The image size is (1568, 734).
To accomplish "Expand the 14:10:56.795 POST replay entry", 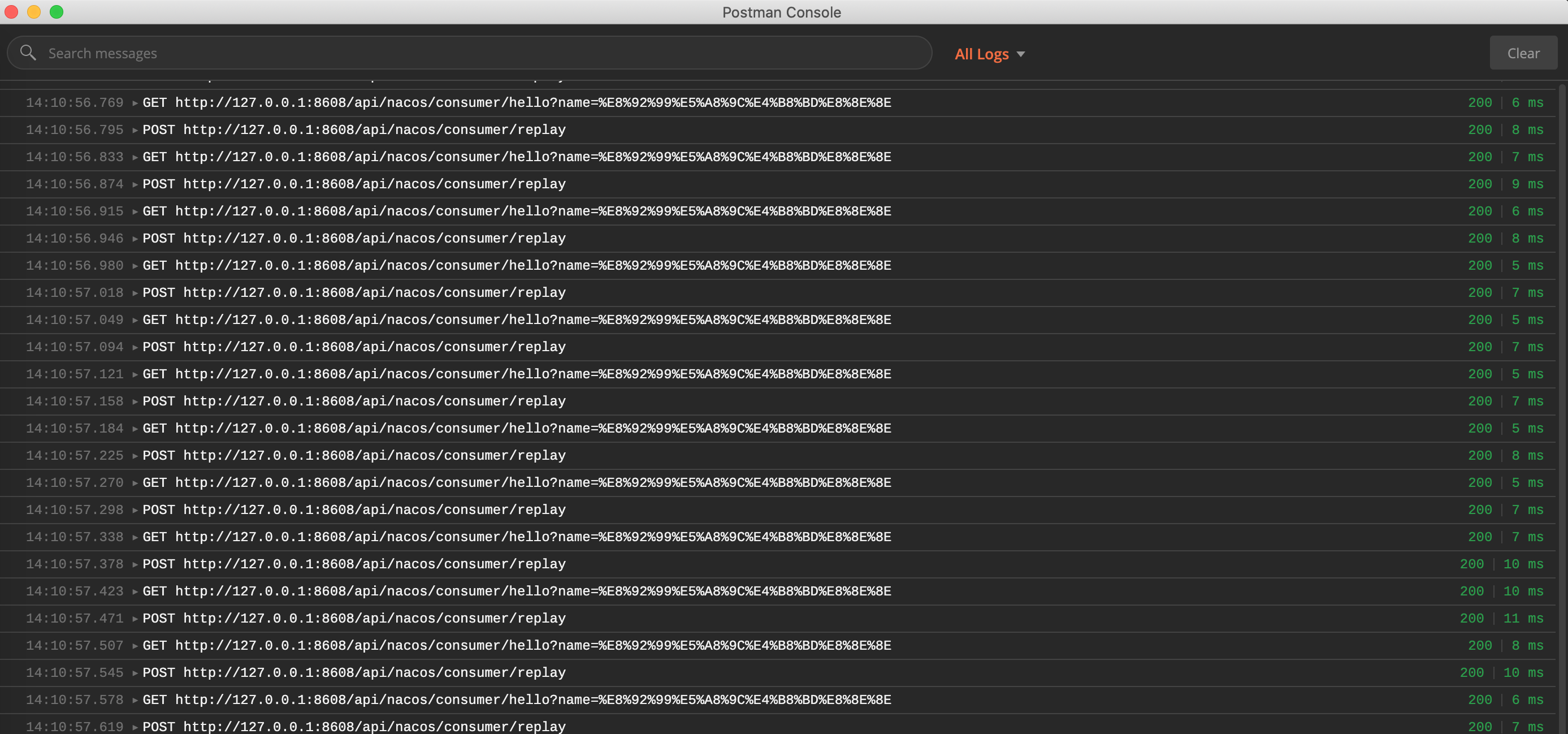I will 135,131.
